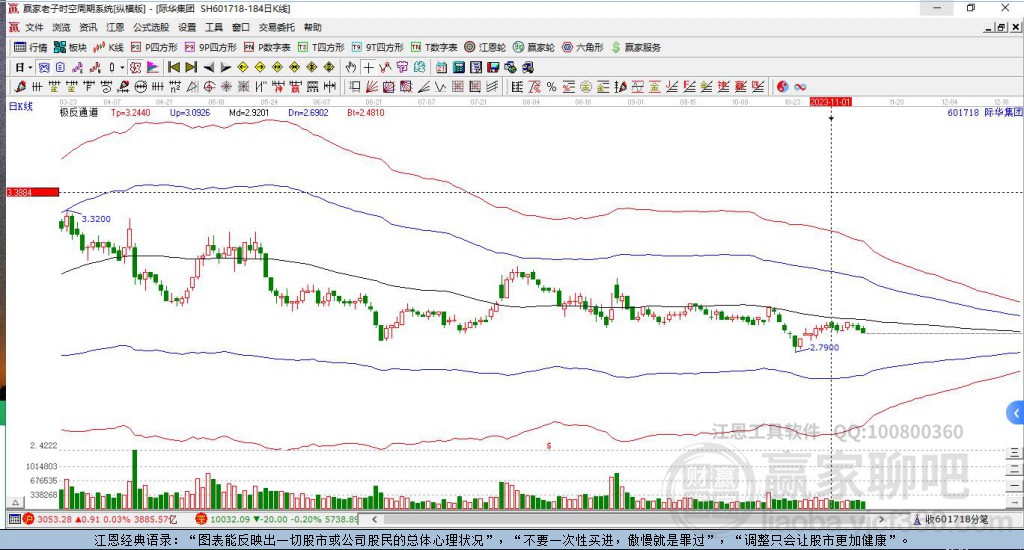Screen dimensions: 1024x550
Task: Click the 板块 sector icon button
Action: pos(70,47)
